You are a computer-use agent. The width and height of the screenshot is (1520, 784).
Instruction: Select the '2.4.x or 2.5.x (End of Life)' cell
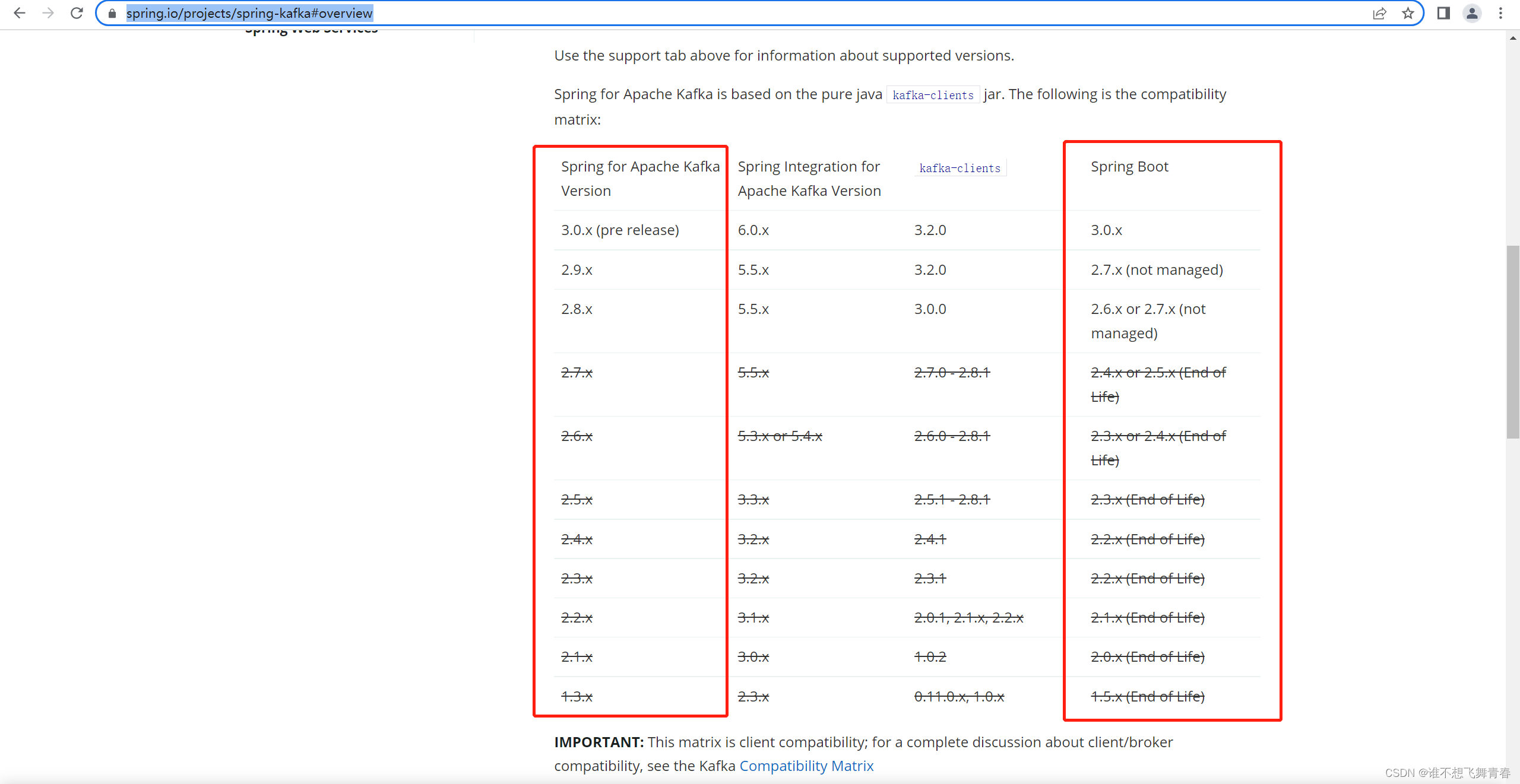(x=1158, y=385)
